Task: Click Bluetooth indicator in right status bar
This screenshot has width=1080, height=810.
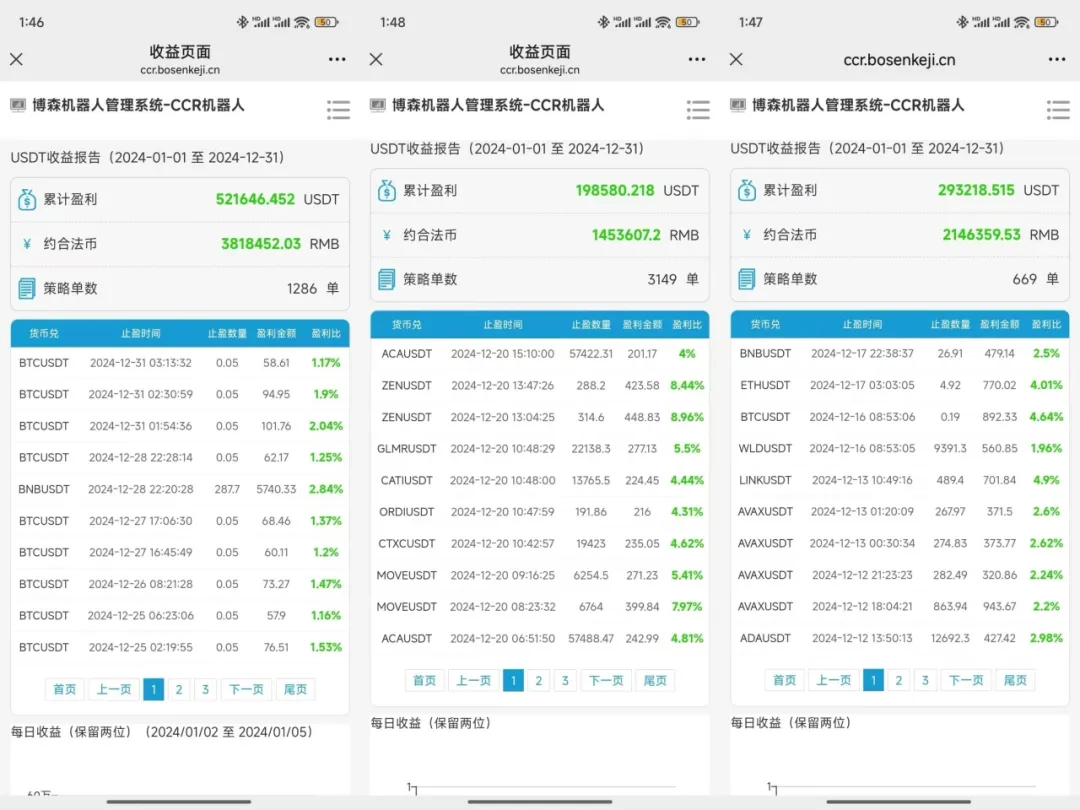Action: [x=962, y=22]
